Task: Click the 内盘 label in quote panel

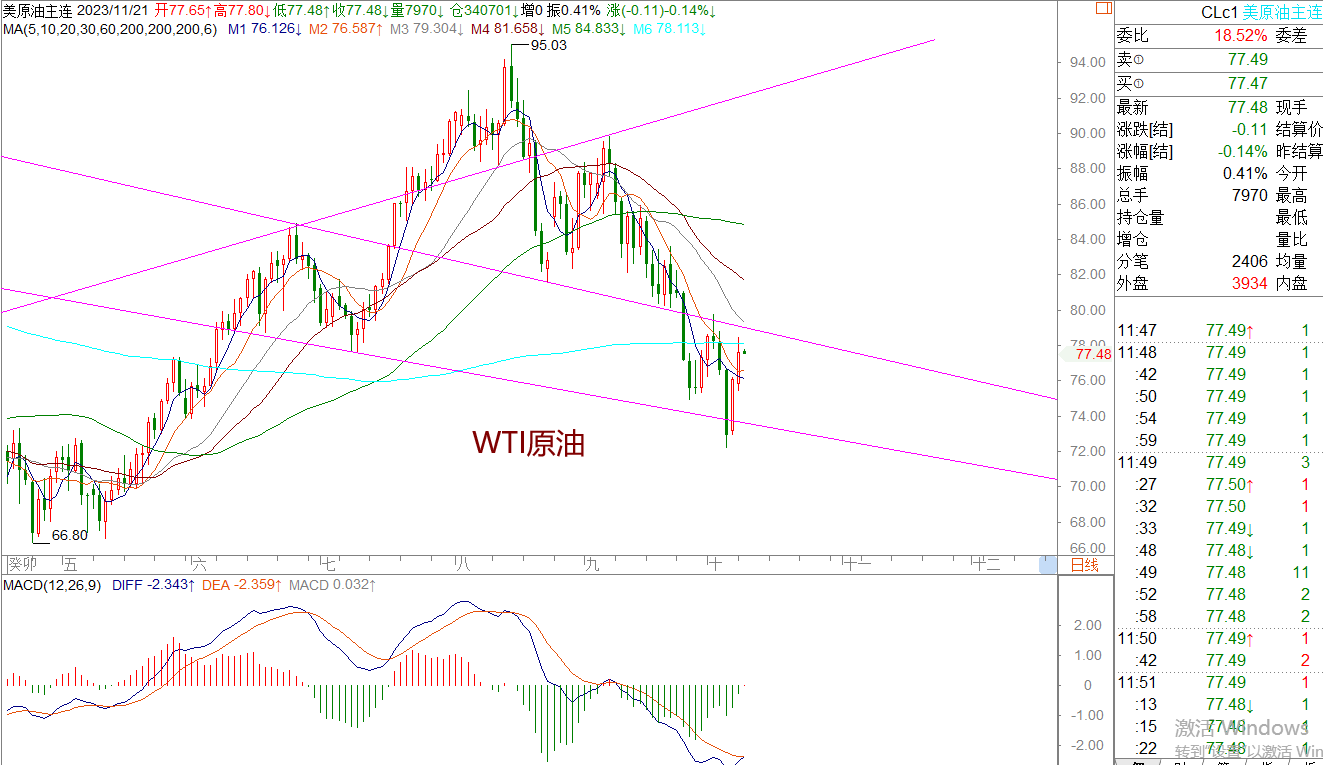Action: pos(1292,283)
